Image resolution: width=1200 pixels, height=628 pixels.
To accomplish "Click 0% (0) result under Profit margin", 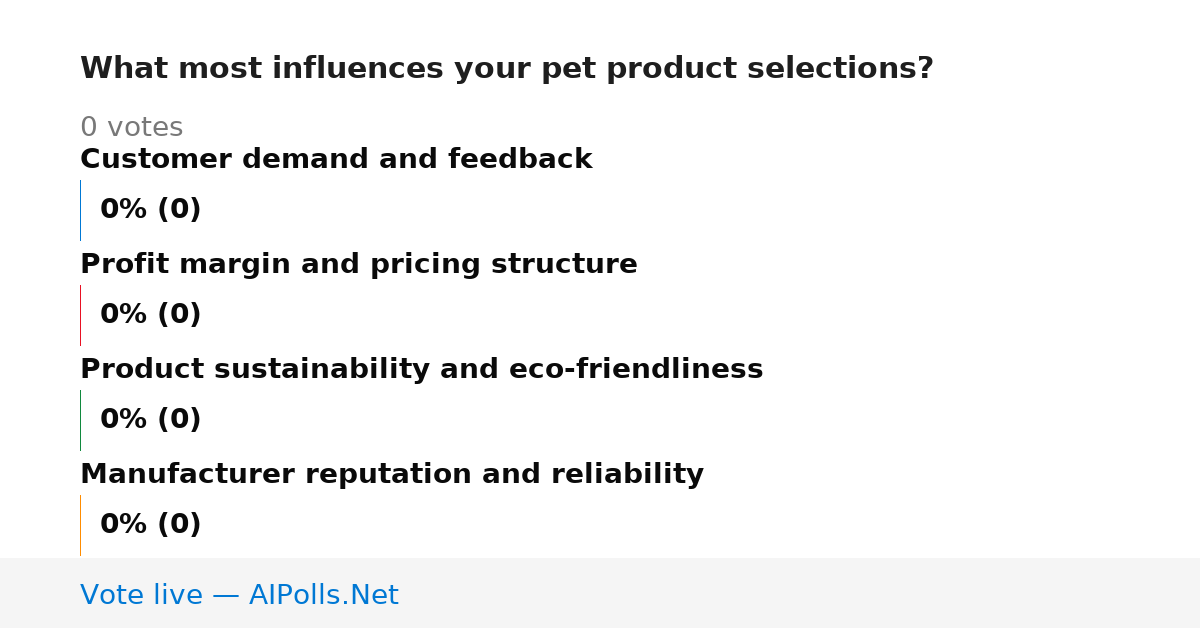I will [x=151, y=315].
